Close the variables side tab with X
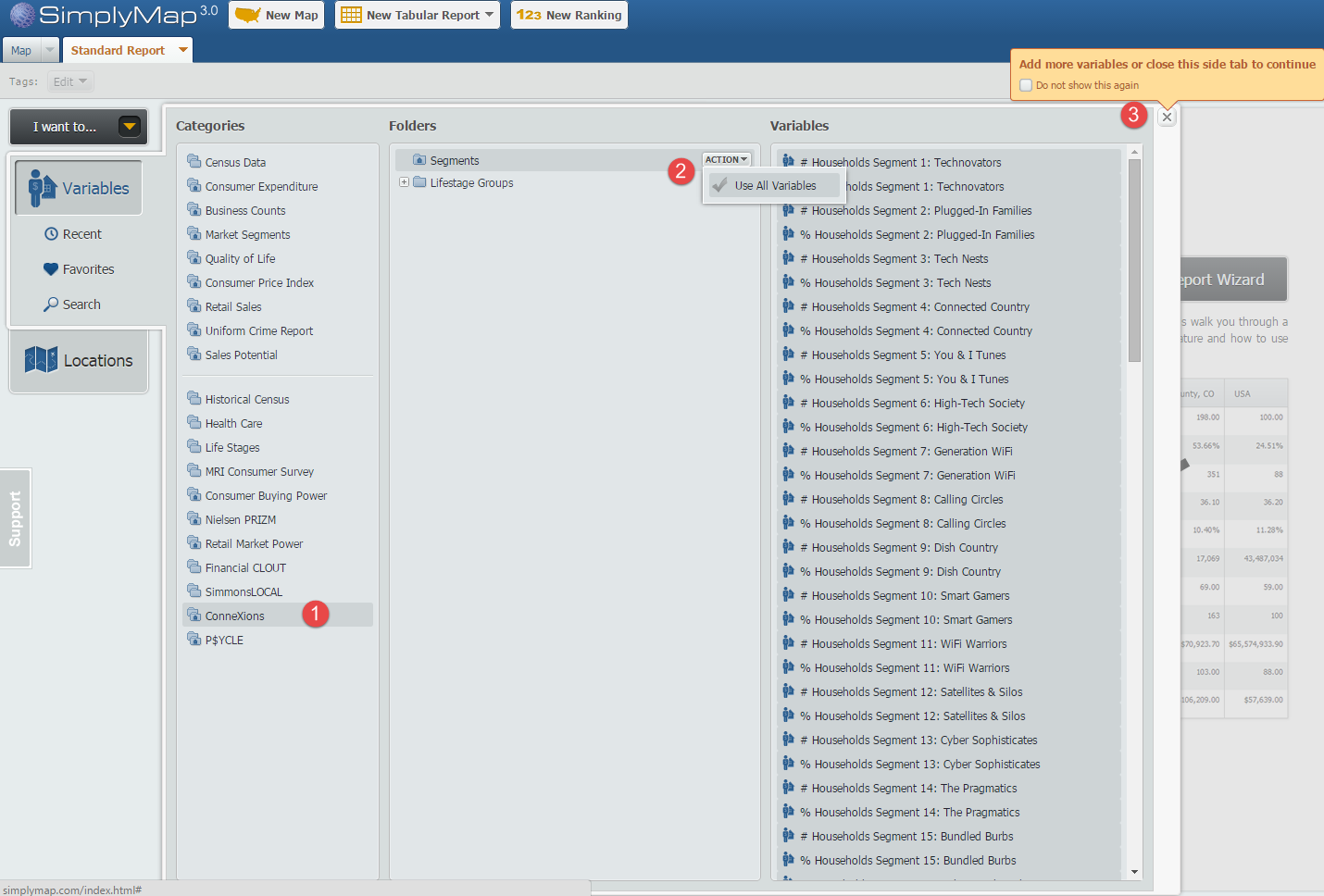 tap(1167, 117)
